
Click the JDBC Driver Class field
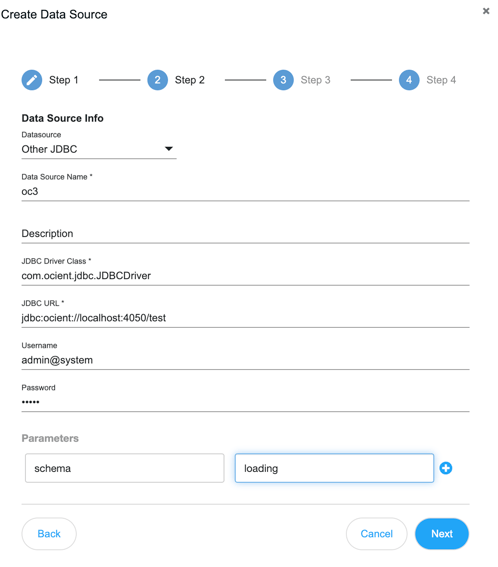[245, 276]
